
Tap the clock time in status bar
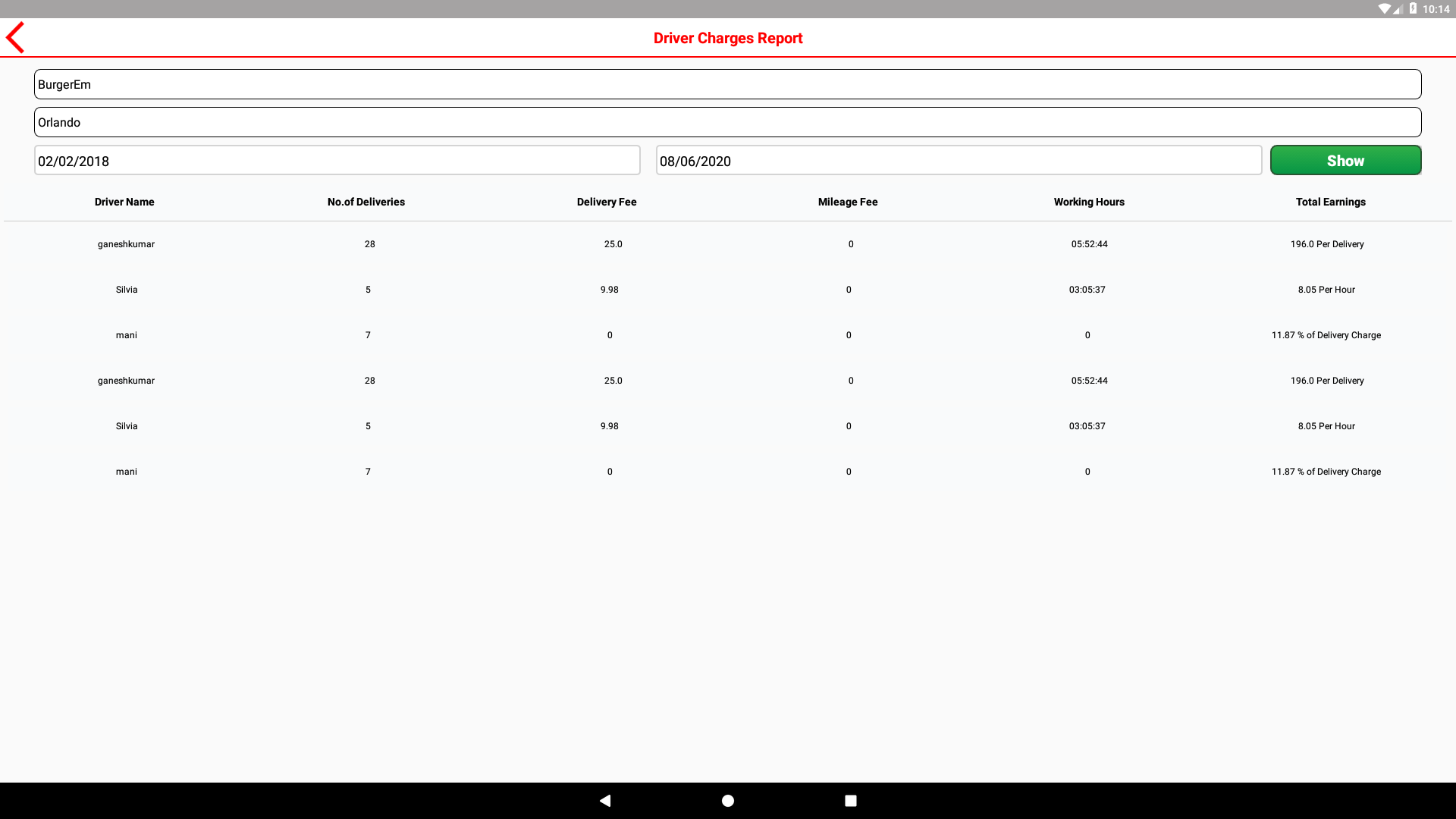click(x=1436, y=9)
